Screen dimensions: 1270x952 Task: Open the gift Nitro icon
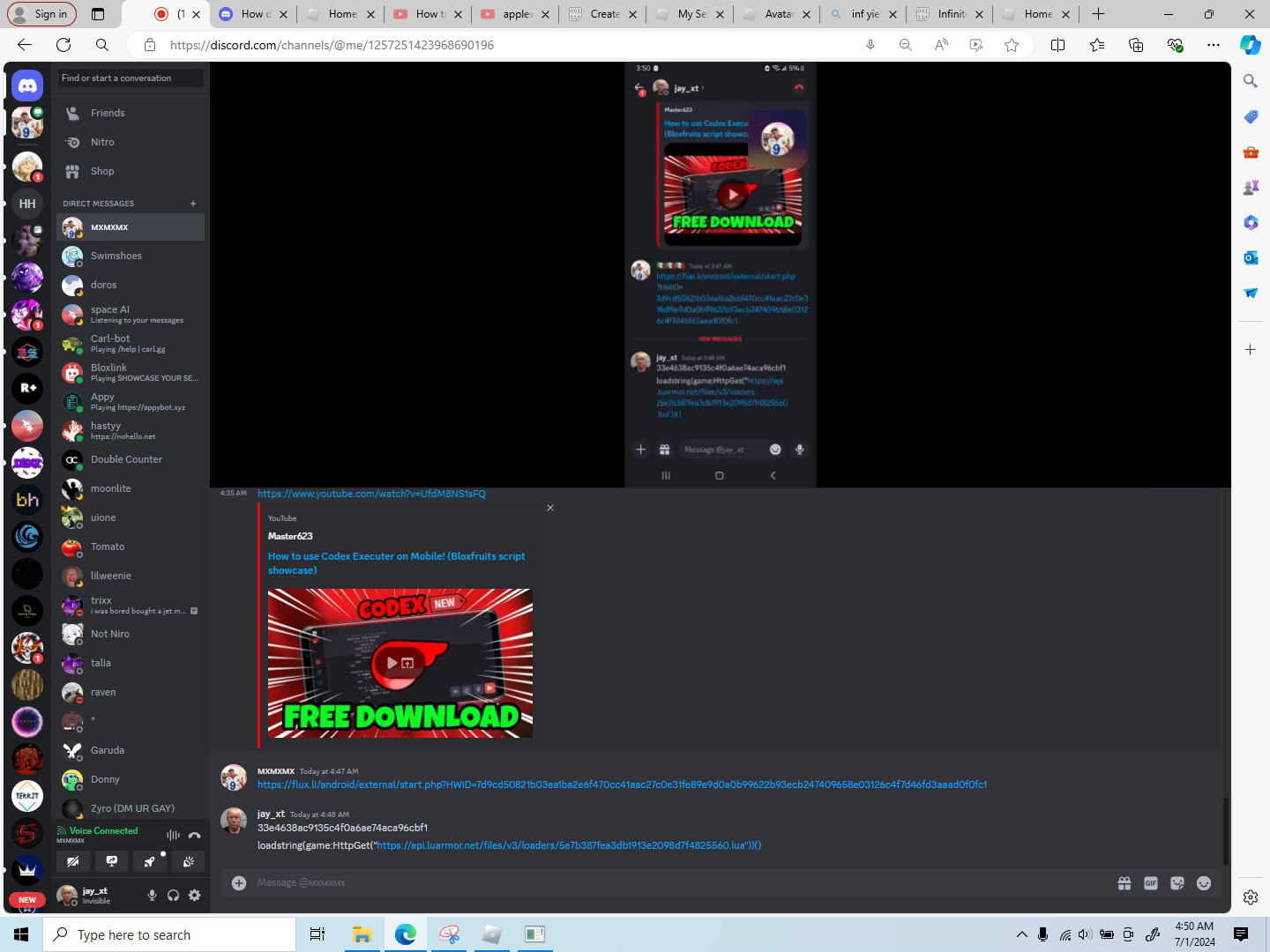point(1124,883)
